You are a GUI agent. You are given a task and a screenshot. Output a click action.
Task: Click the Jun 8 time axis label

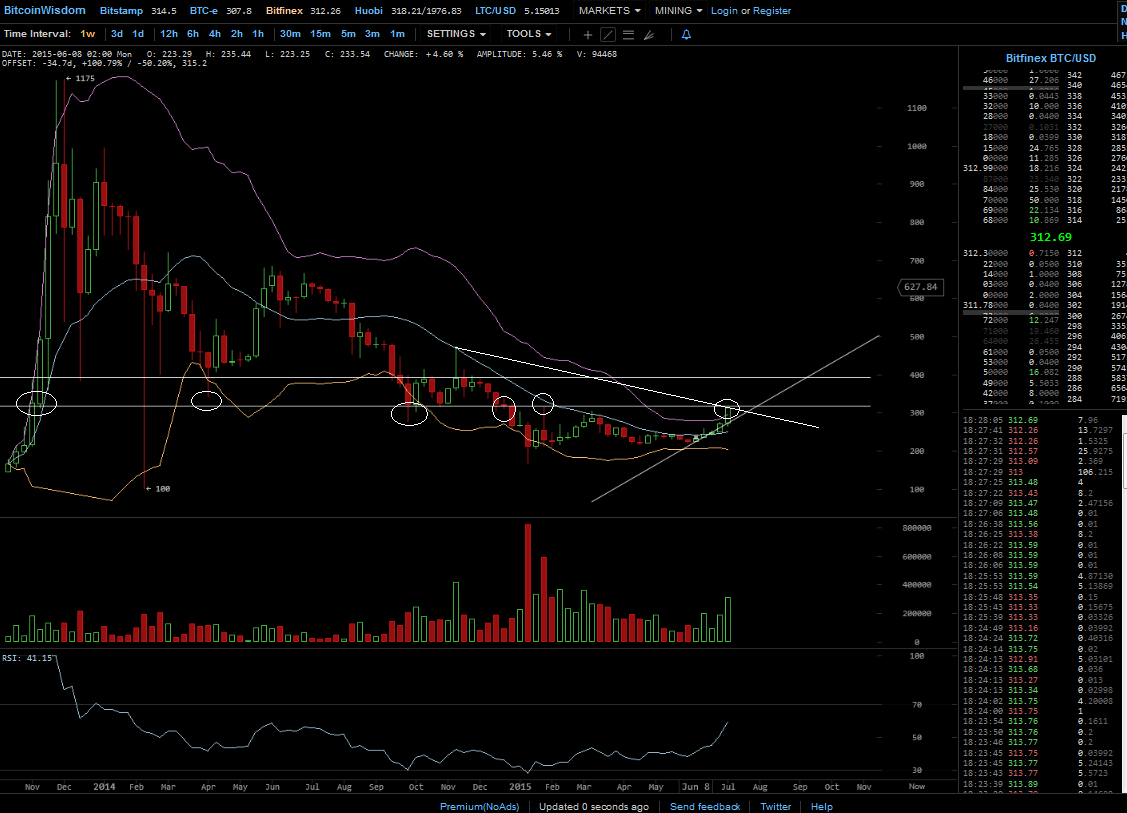(x=696, y=786)
